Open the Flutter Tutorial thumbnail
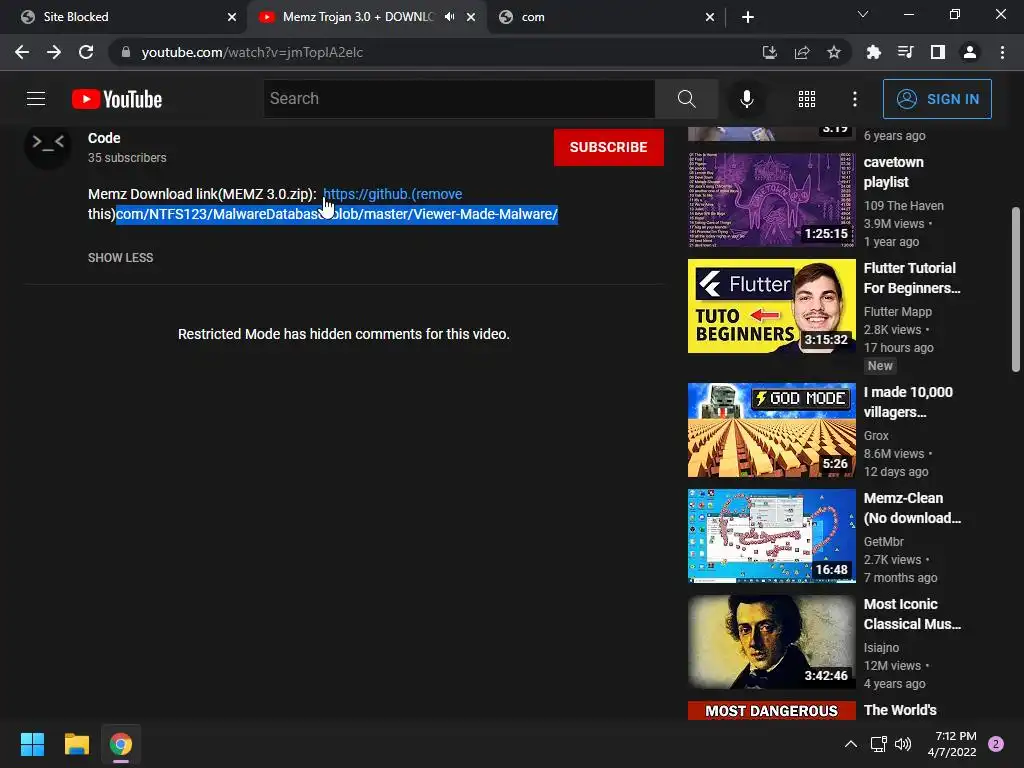 tap(771, 306)
